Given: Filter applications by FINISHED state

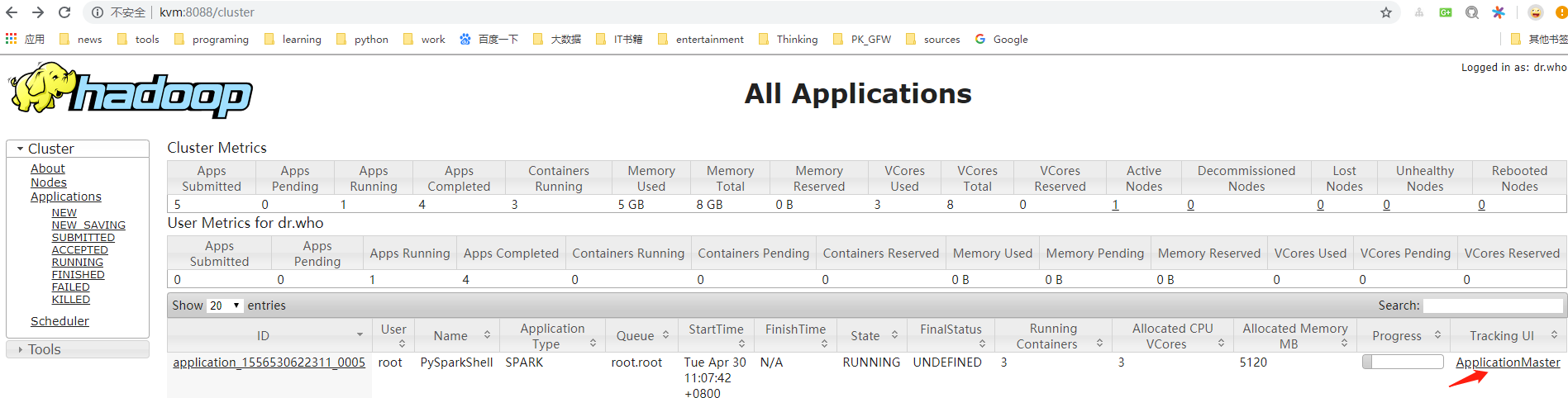Looking at the screenshot, I should 79,275.
